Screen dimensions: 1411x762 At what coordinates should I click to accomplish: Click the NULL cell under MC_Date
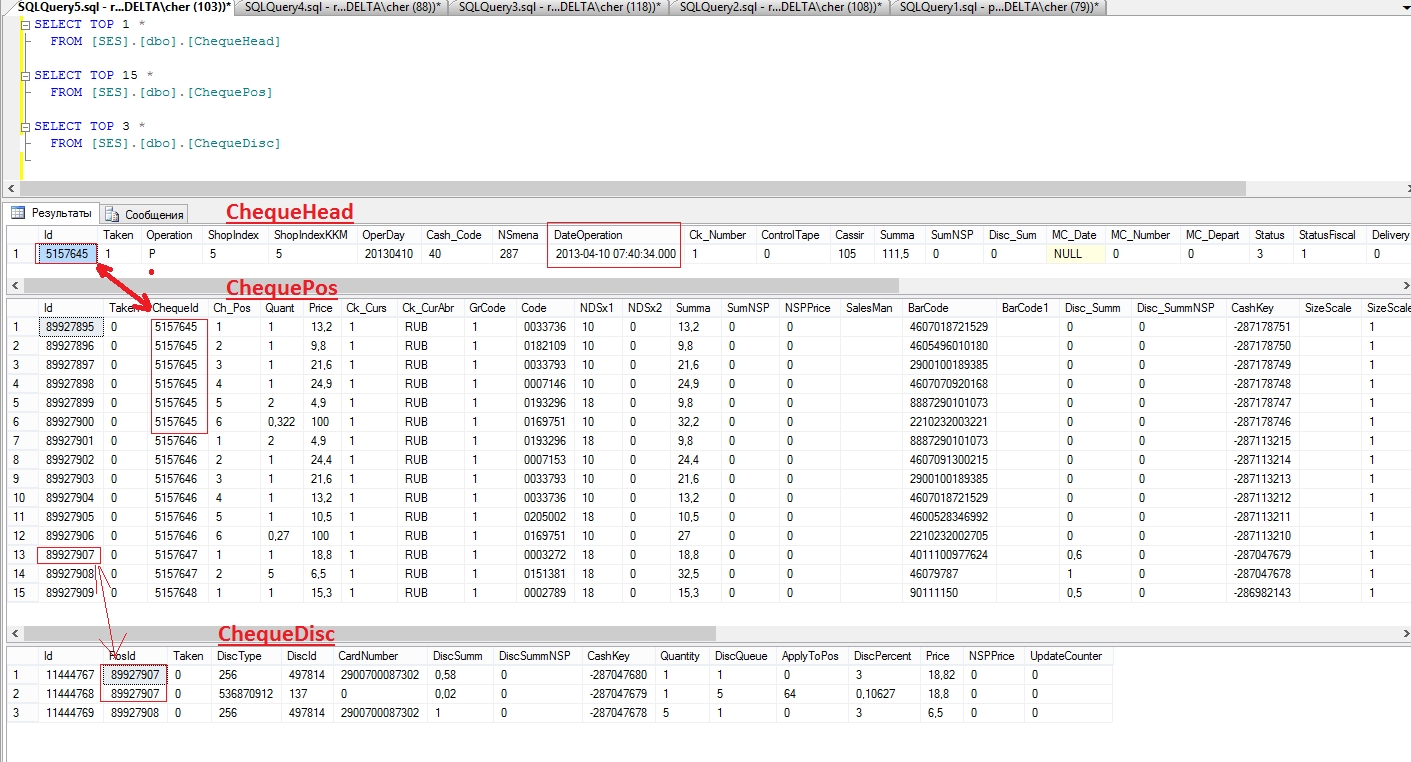[x=1075, y=254]
